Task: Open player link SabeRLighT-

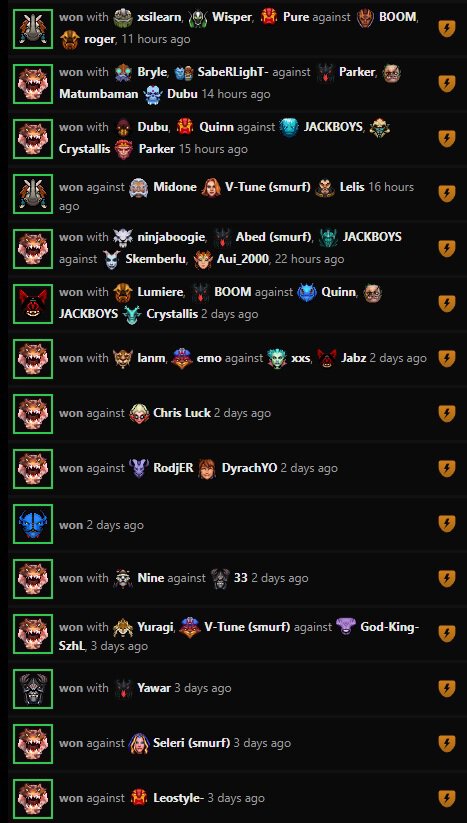Action: [233, 72]
